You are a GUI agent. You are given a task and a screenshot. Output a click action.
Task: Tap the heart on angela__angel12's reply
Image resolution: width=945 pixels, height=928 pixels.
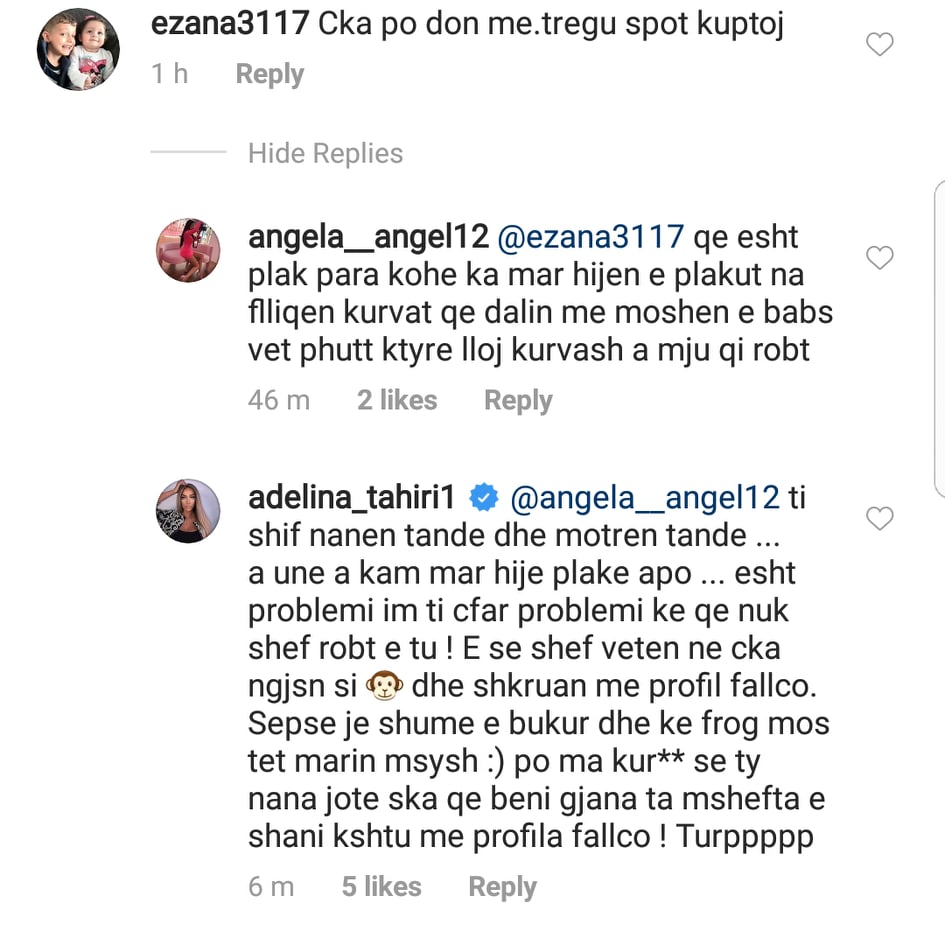coord(879,259)
